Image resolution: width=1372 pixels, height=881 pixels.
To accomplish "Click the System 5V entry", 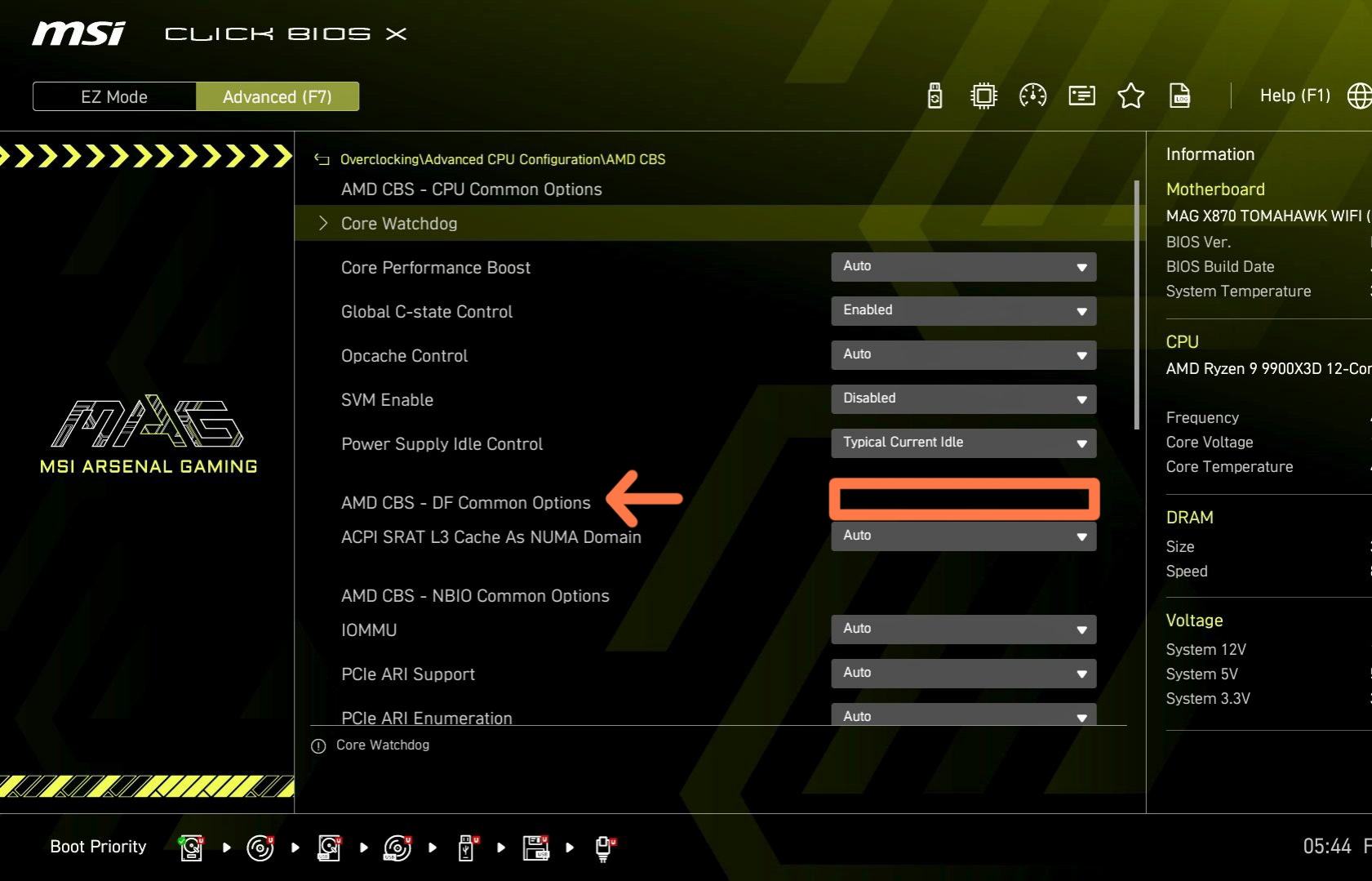I will 1202,674.
